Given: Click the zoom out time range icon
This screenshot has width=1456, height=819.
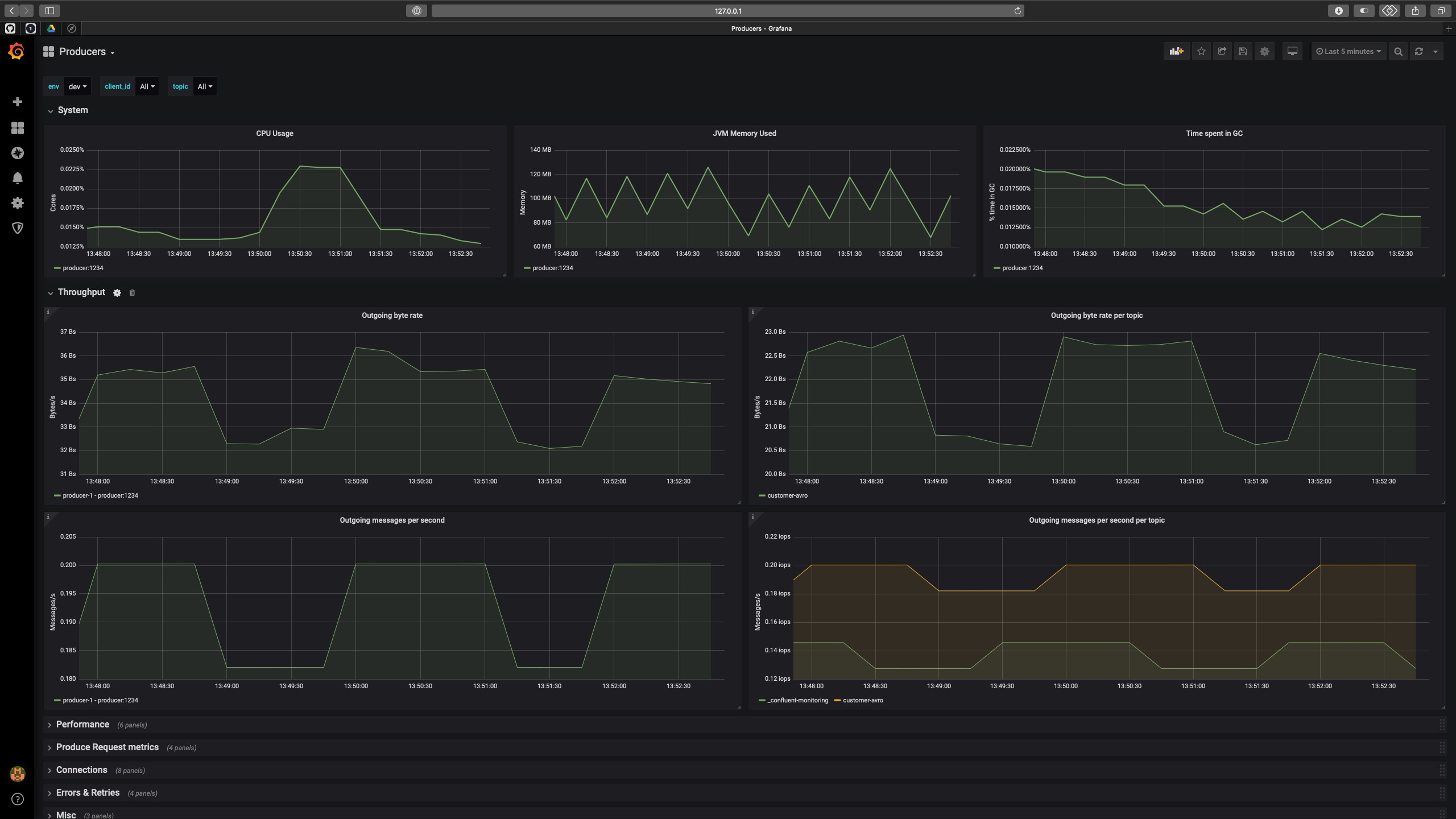Looking at the screenshot, I should coord(1398,51).
